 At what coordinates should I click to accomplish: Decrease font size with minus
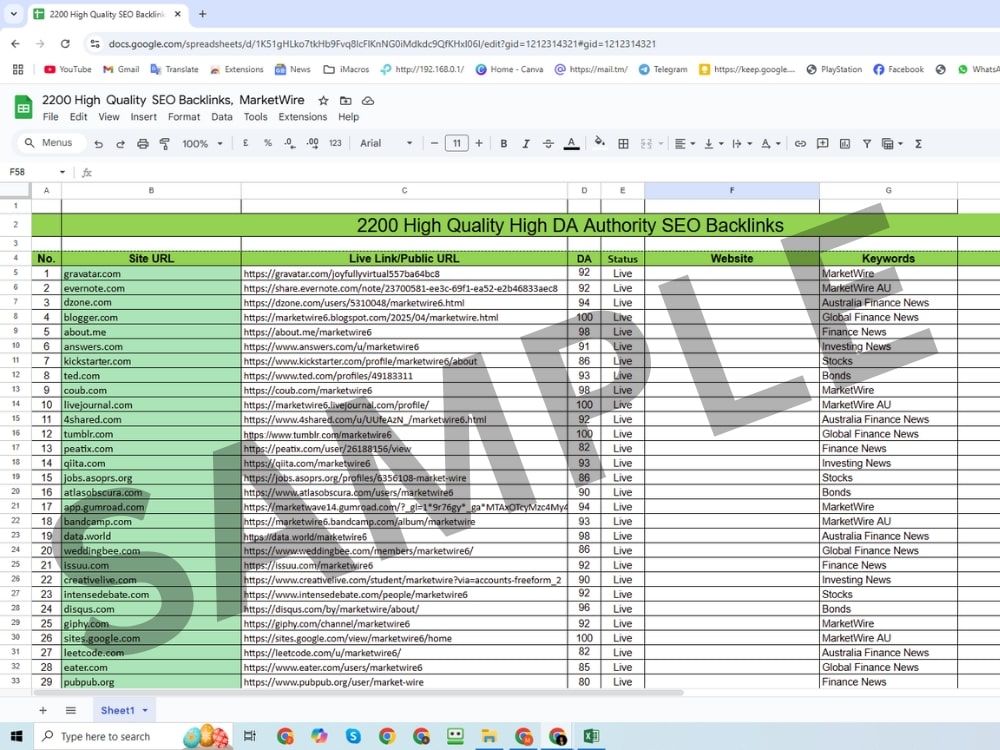pos(434,143)
